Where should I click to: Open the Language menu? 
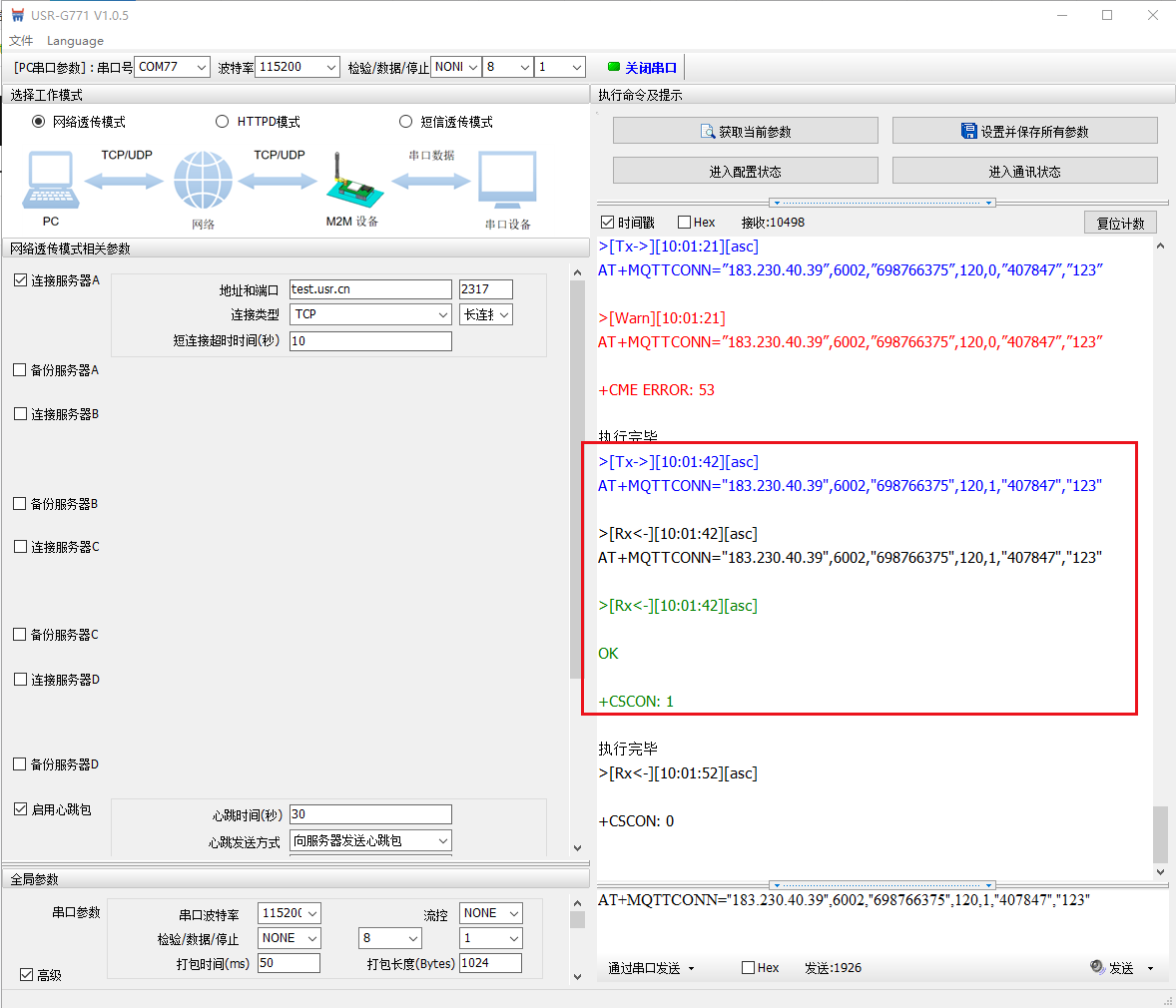click(75, 41)
